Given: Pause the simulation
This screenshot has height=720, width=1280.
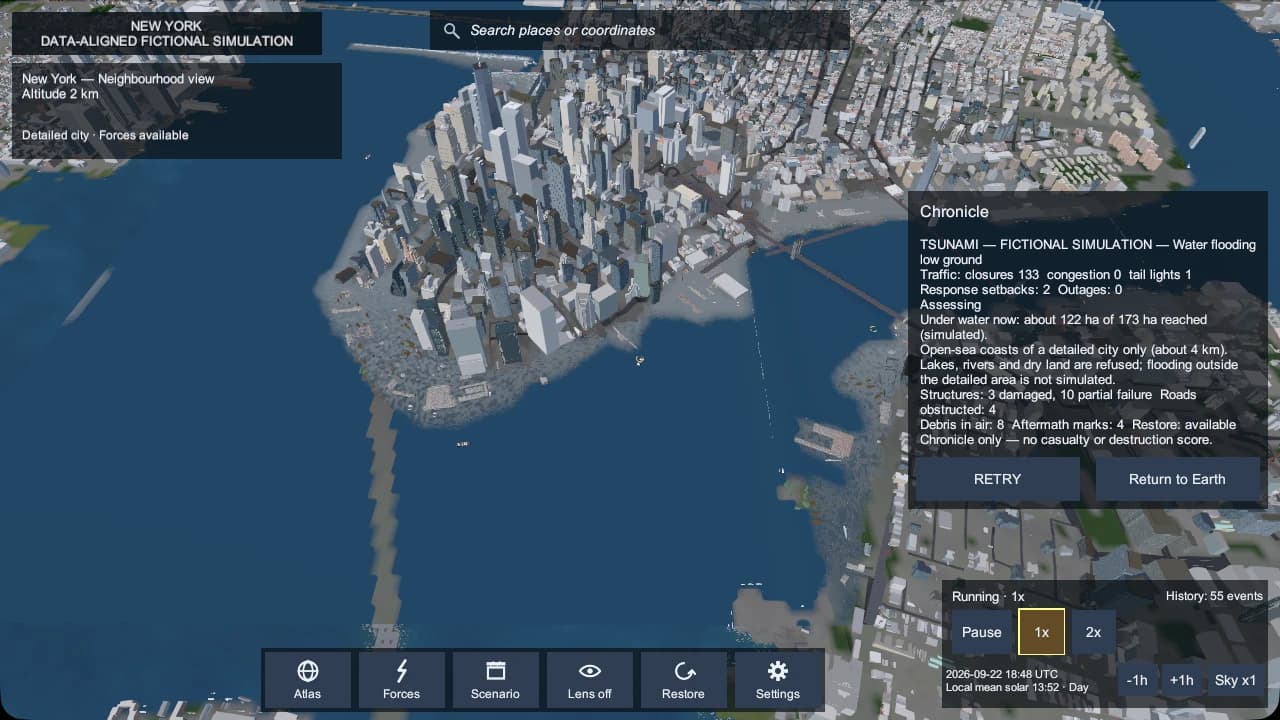Looking at the screenshot, I should [982, 632].
